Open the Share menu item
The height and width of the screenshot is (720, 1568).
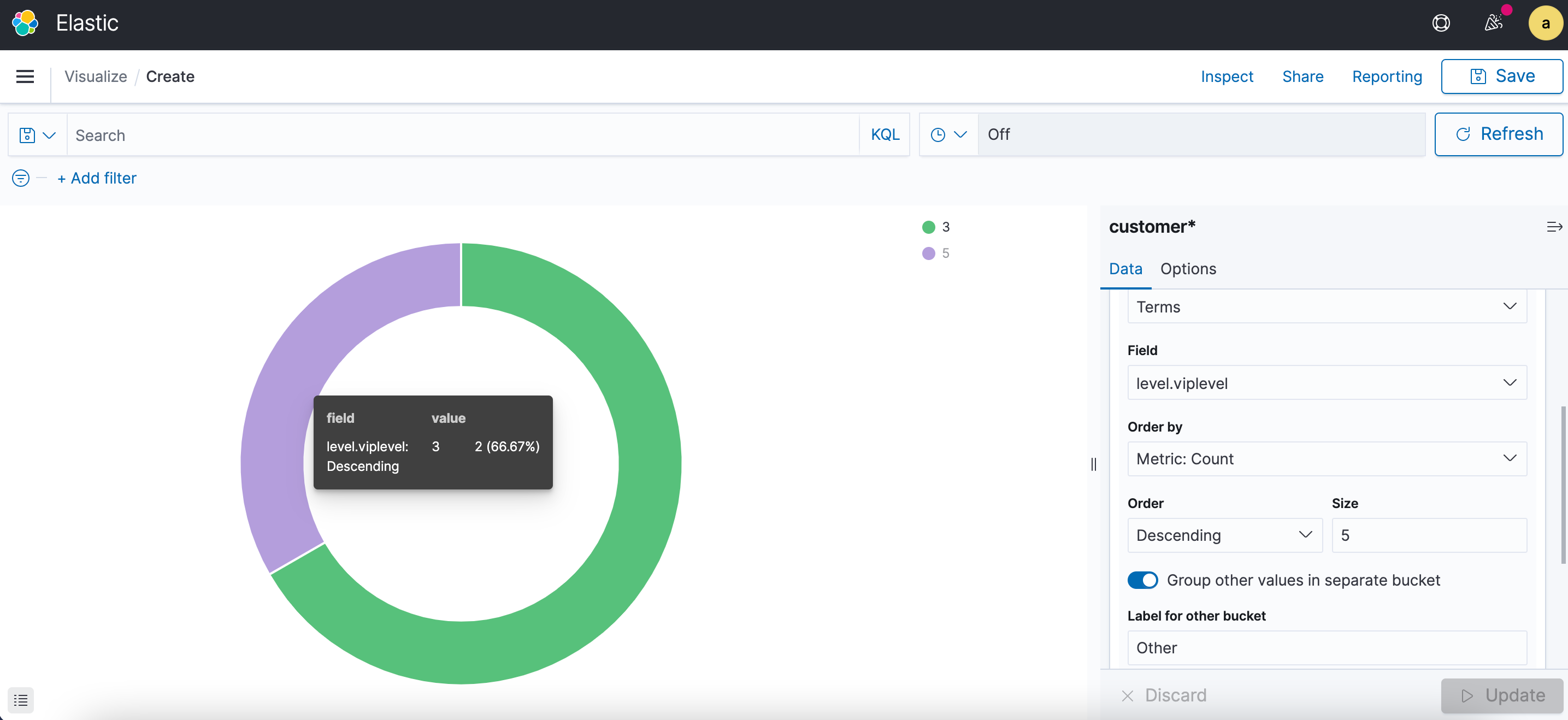[1302, 76]
